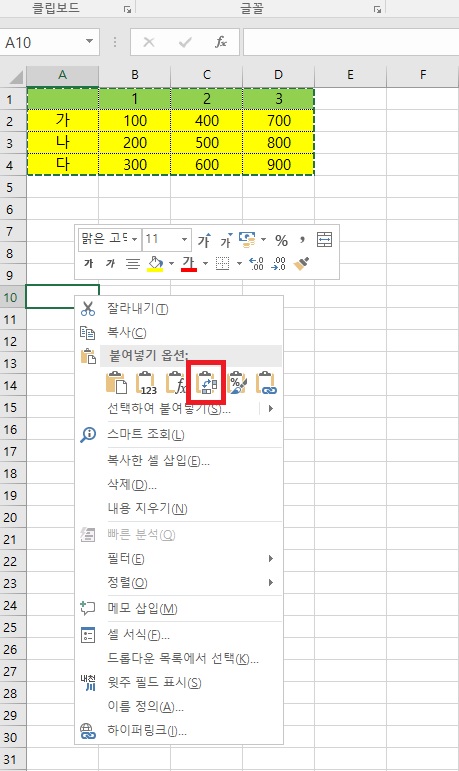Expand the 정렬 submenu

pos(271,582)
